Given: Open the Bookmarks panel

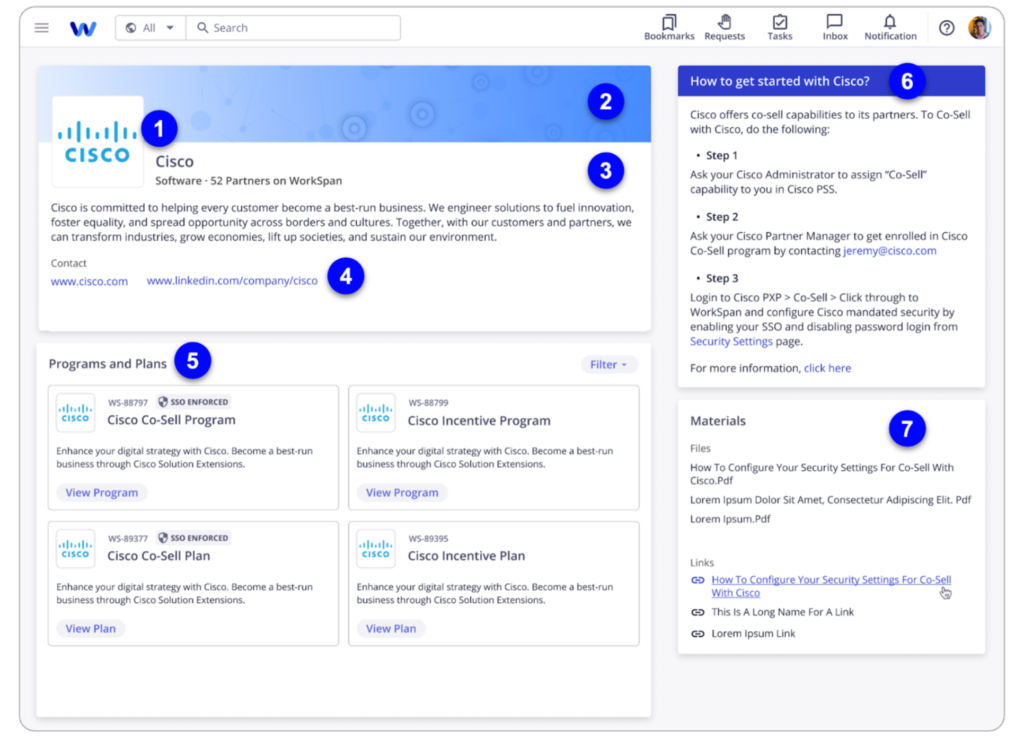Looking at the screenshot, I should click(669, 27).
